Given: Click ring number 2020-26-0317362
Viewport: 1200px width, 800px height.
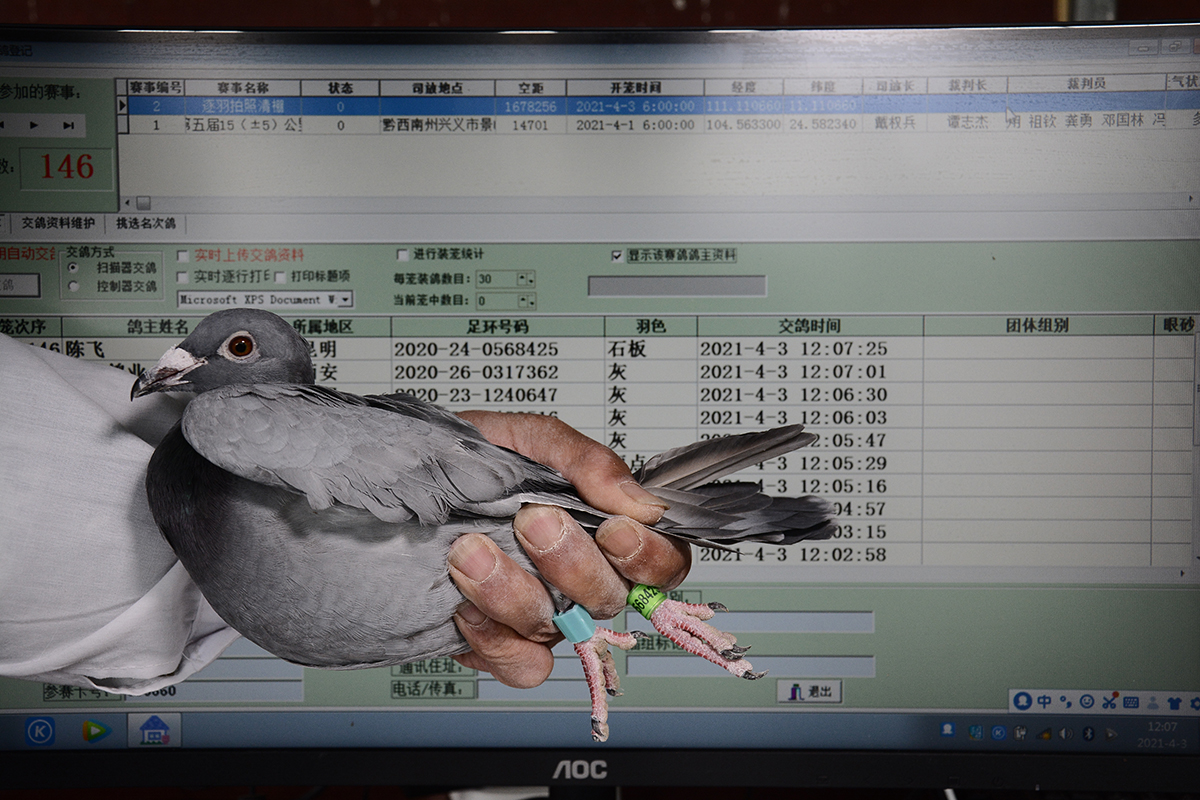Looking at the screenshot, I should pyautogui.click(x=476, y=372).
